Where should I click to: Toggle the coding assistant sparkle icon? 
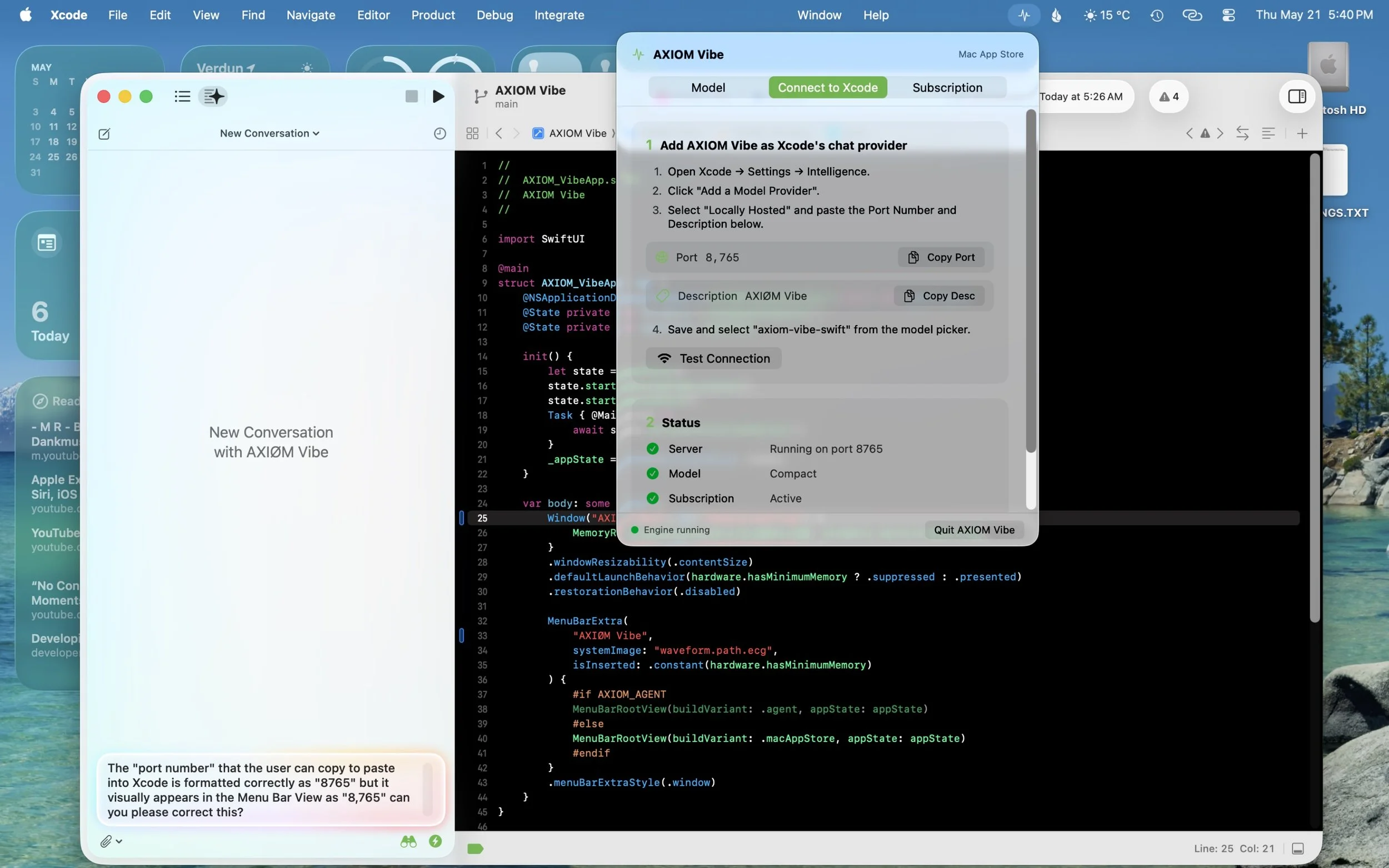[213, 97]
